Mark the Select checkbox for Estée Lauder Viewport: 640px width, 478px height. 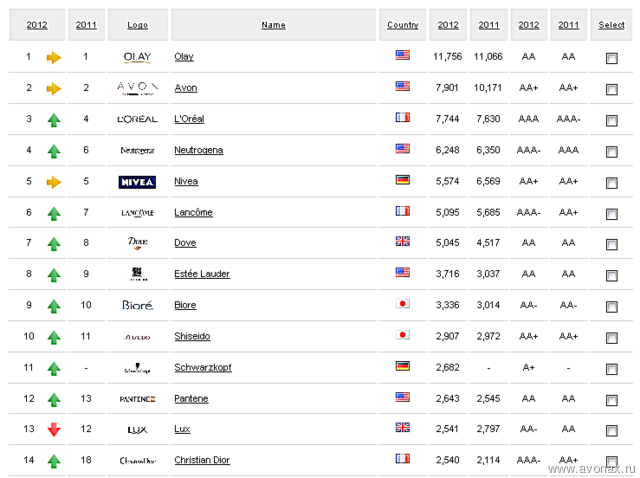click(x=611, y=276)
